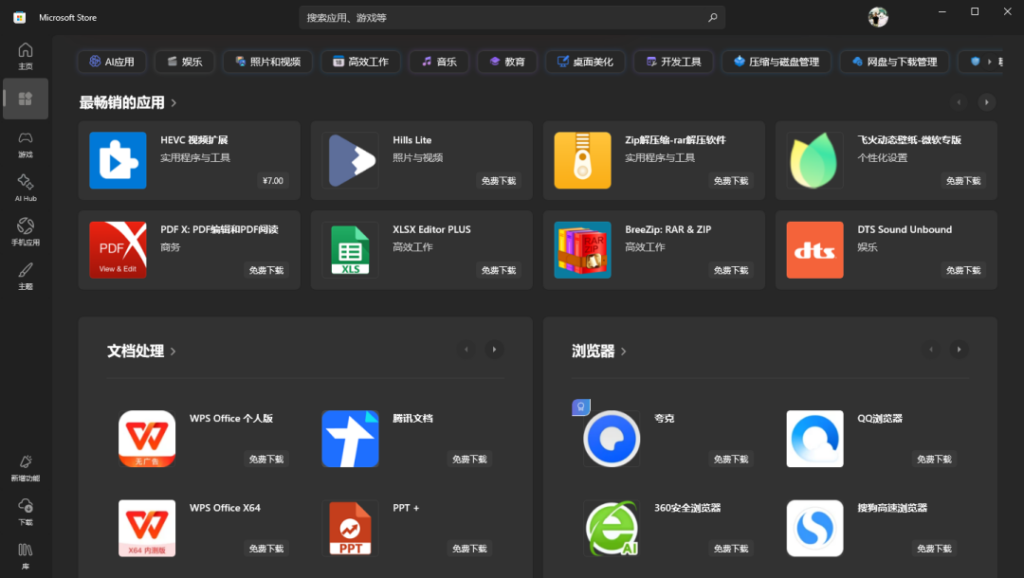Click 免费下载 for PPT +
1024x578 pixels.
(470, 549)
